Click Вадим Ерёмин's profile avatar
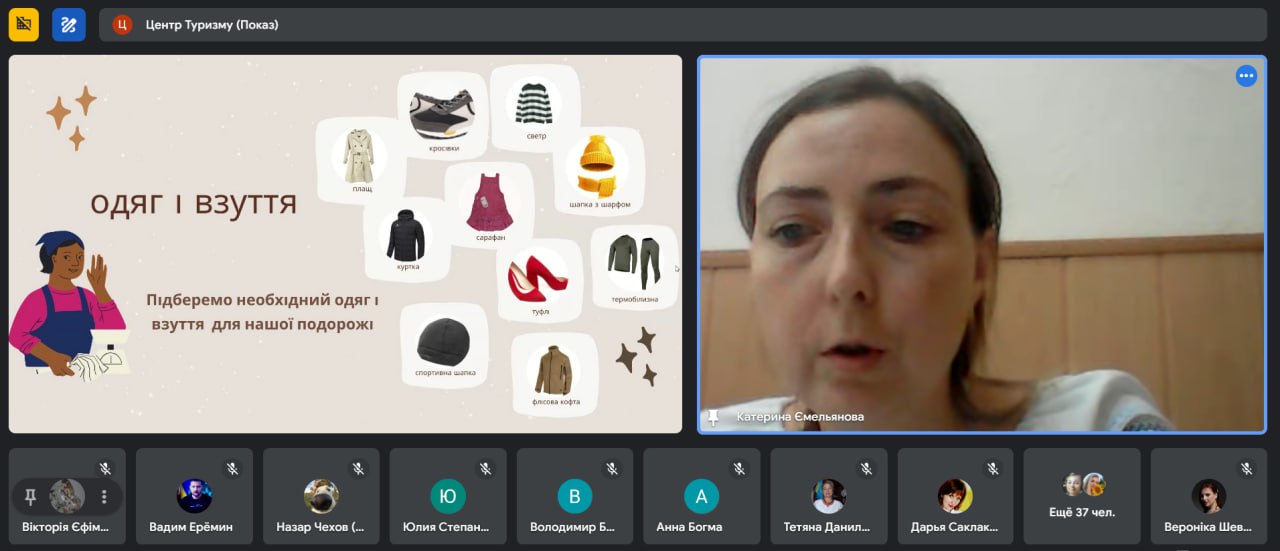 tap(194, 496)
